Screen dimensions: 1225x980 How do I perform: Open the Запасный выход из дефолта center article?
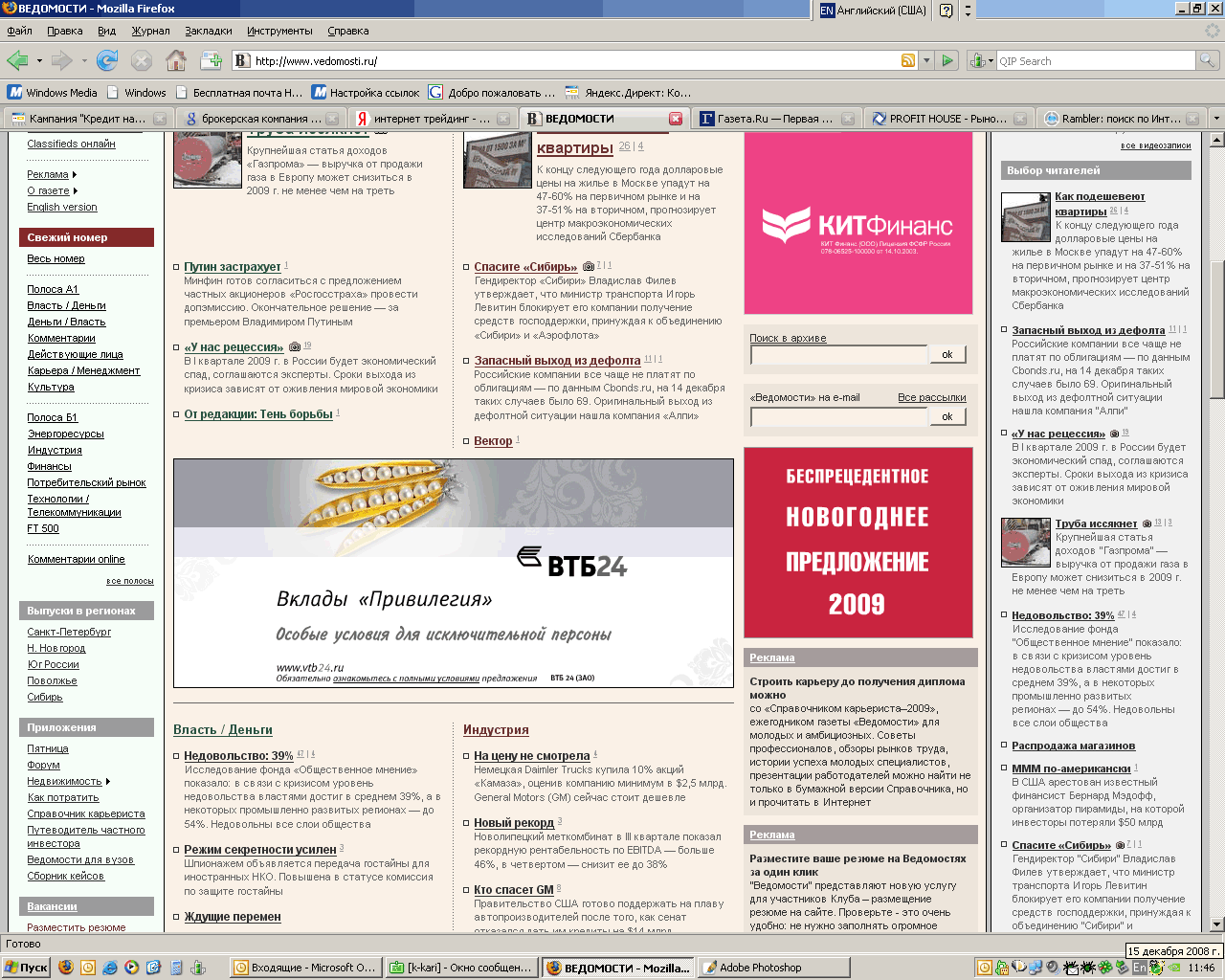tap(557, 361)
